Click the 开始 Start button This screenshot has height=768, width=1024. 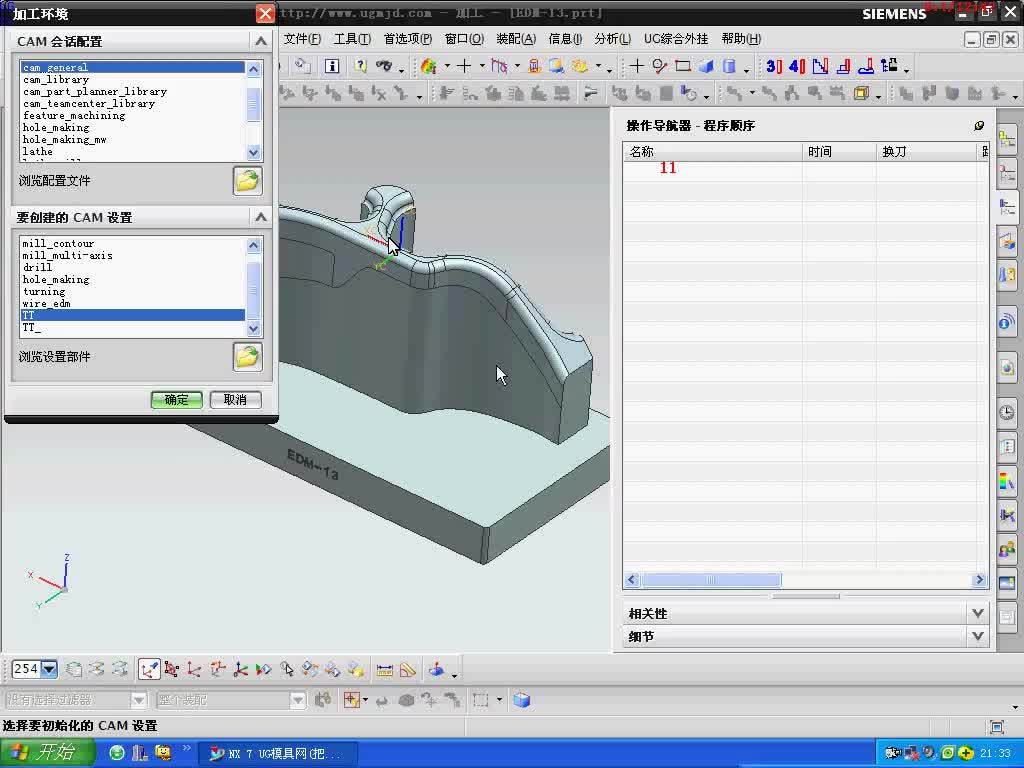(47, 753)
